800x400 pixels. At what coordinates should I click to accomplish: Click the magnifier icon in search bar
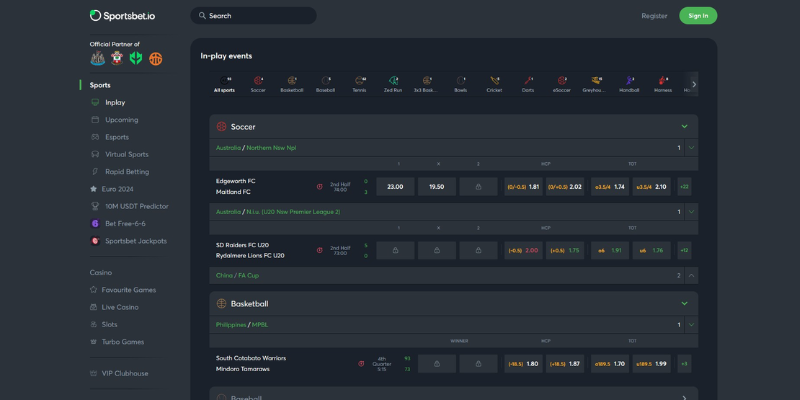203,16
